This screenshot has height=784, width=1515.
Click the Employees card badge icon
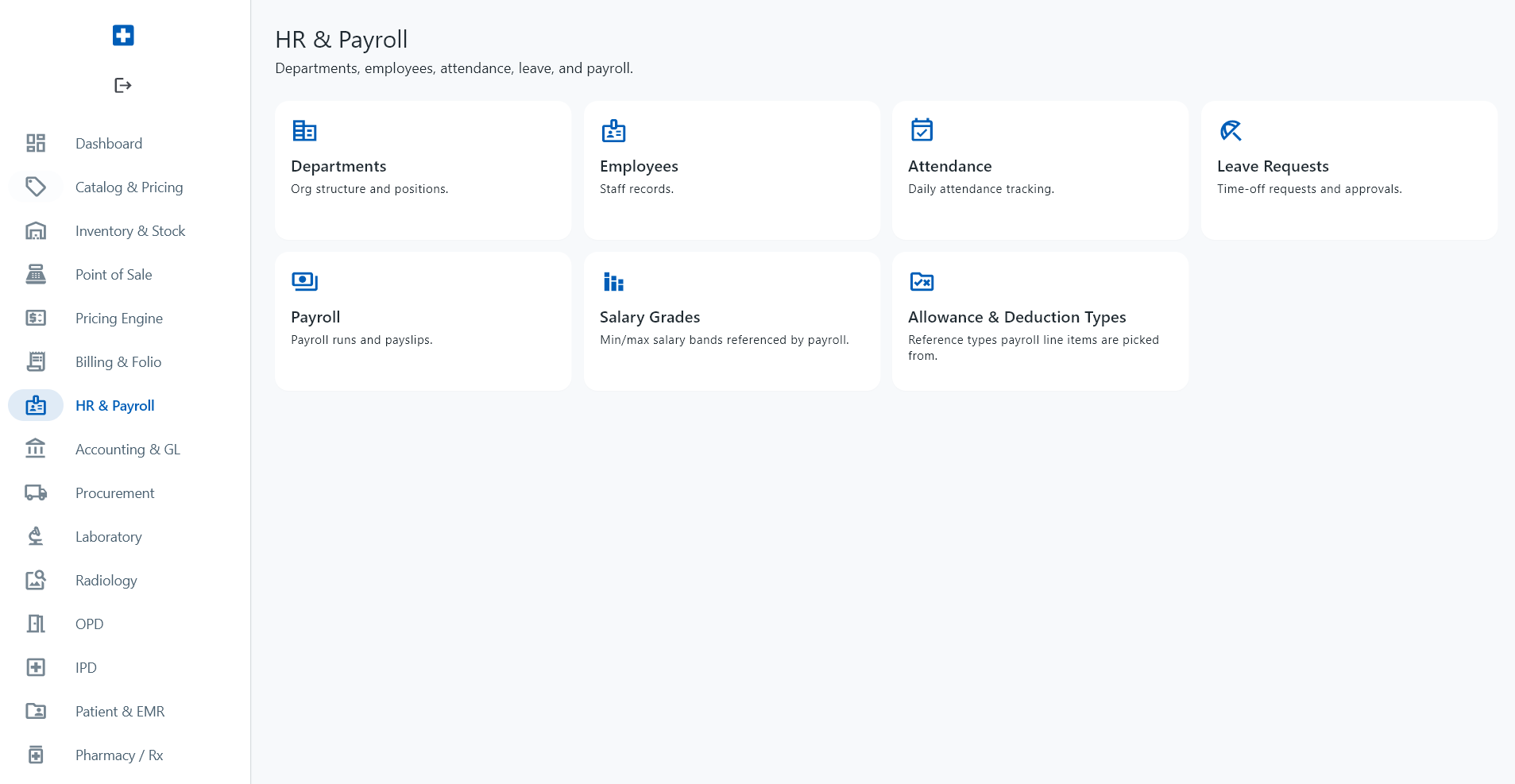click(613, 130)
